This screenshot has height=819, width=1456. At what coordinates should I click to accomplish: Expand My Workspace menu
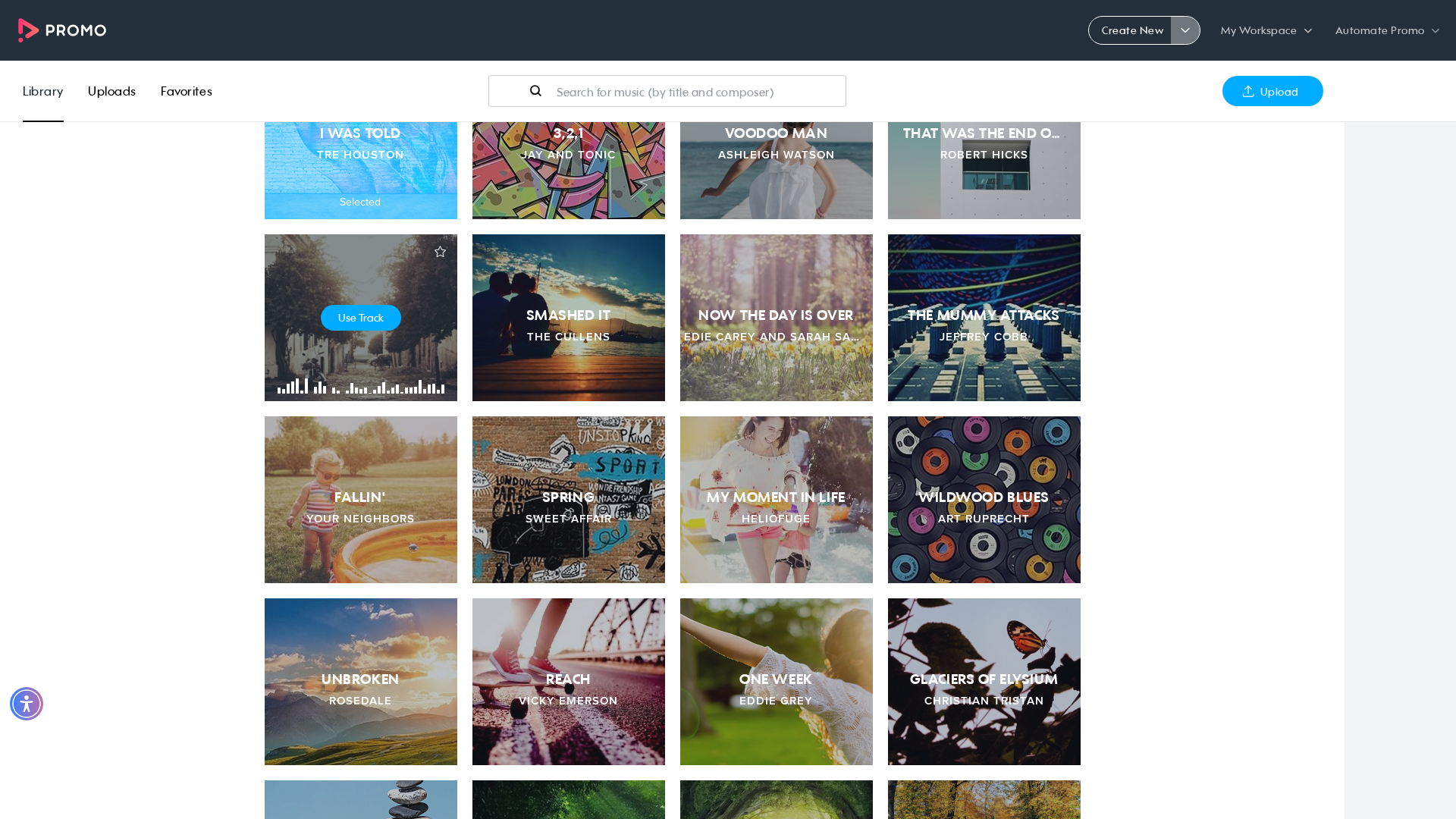click(x=1266, y=30)
